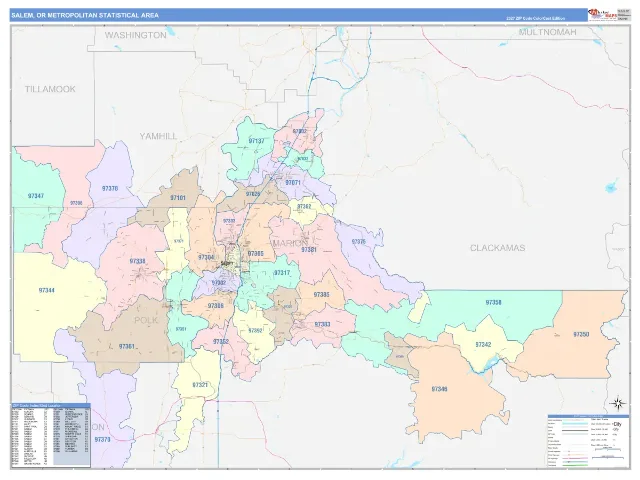Select ZIP code 97317 label
Image resolution: width=640 pixels, height=480 pixels.
[x=282, y=273]
